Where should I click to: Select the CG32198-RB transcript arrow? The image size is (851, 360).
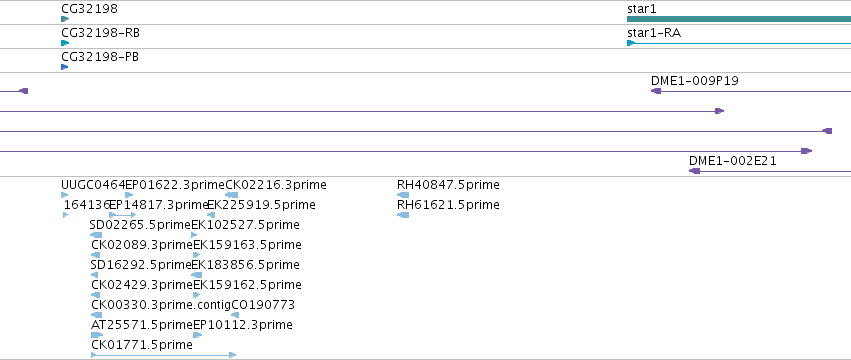click(65, 43)
